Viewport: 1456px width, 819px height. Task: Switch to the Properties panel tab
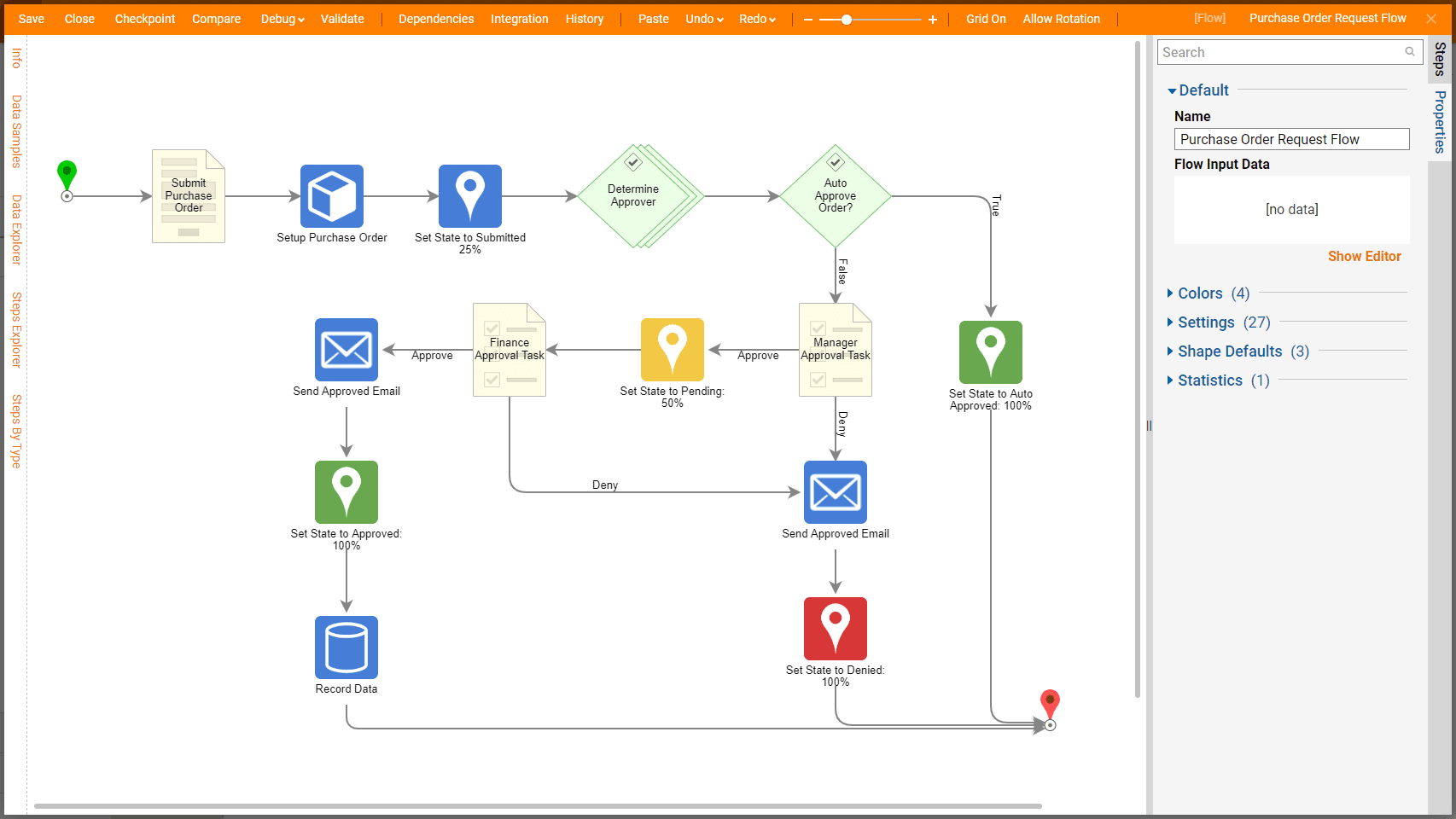[x=1441, y=122]
